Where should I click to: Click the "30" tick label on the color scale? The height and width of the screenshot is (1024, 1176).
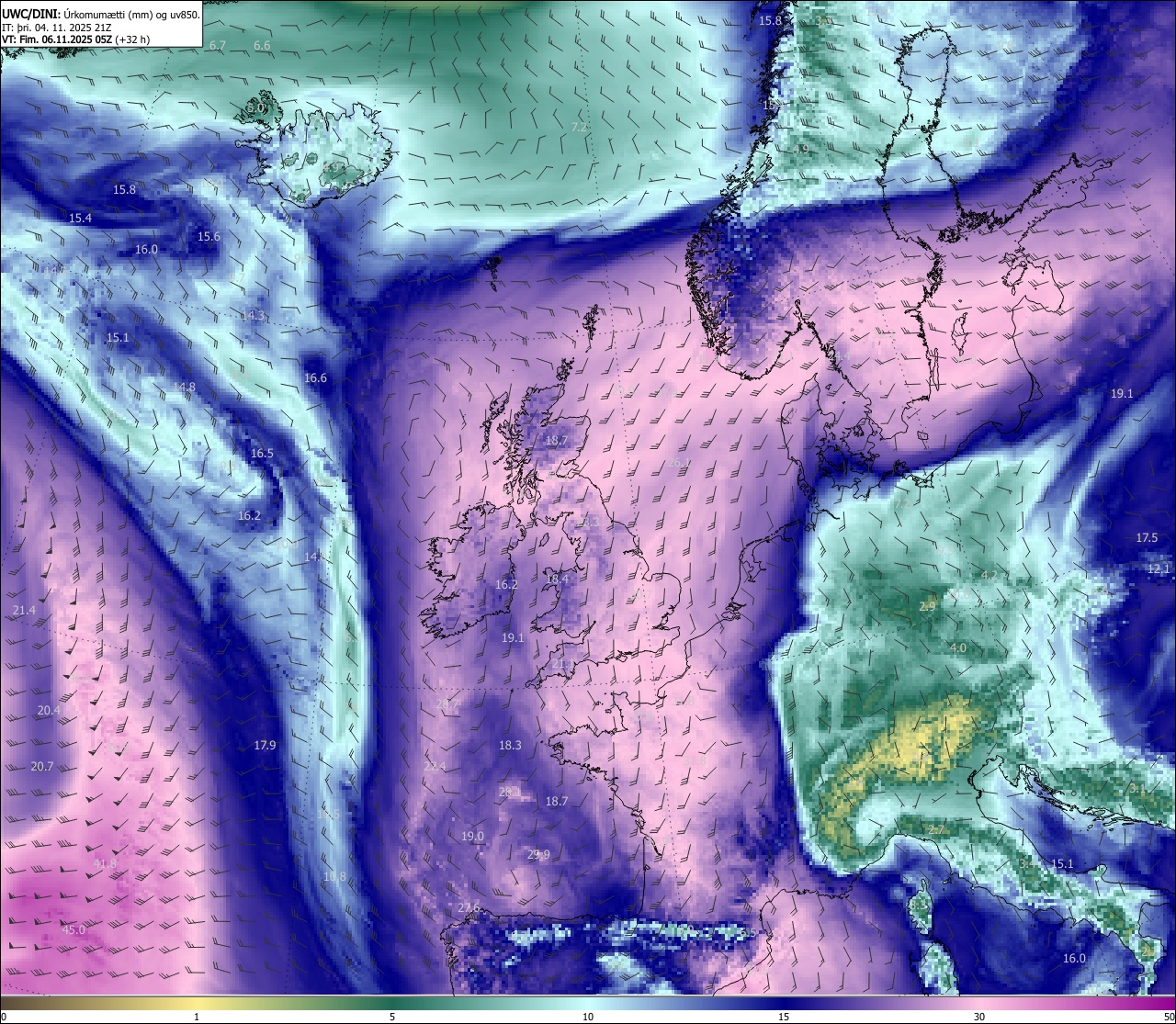point(979,1017)
